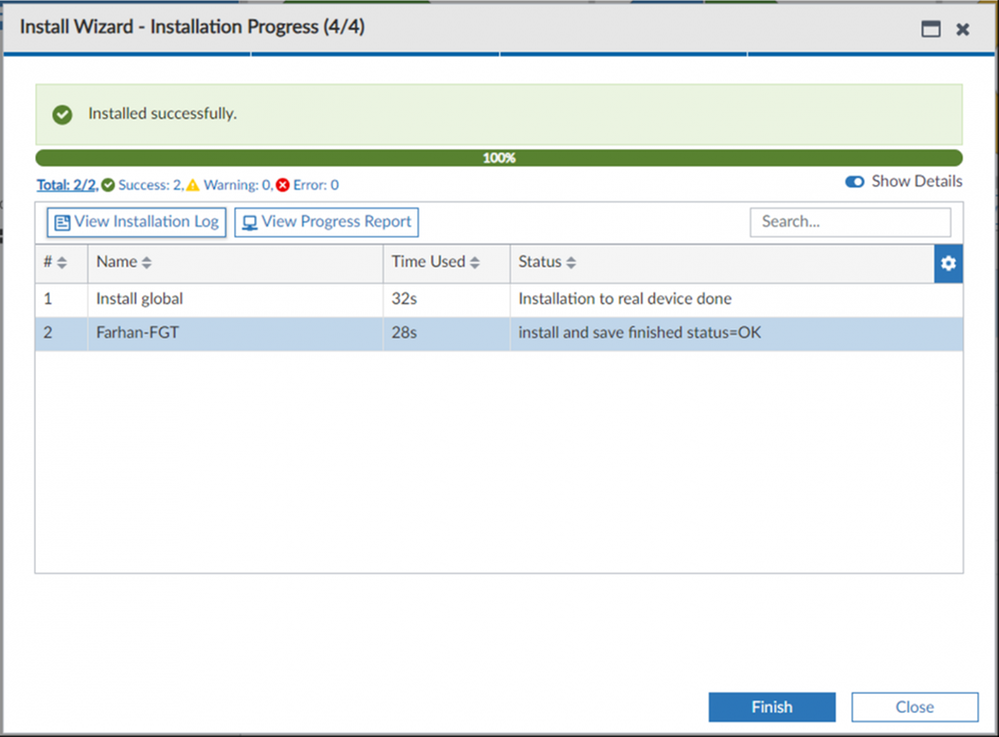Open the Total: 2/2 link

66,185
